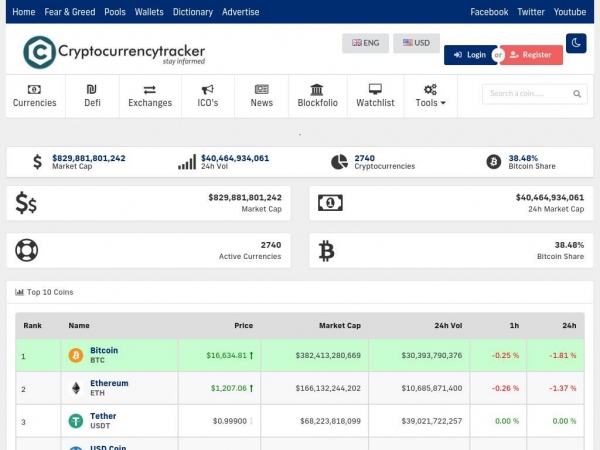Click Bitcoin 24h change -1.81 %
The image size is (600, 450).
point(562,355)
